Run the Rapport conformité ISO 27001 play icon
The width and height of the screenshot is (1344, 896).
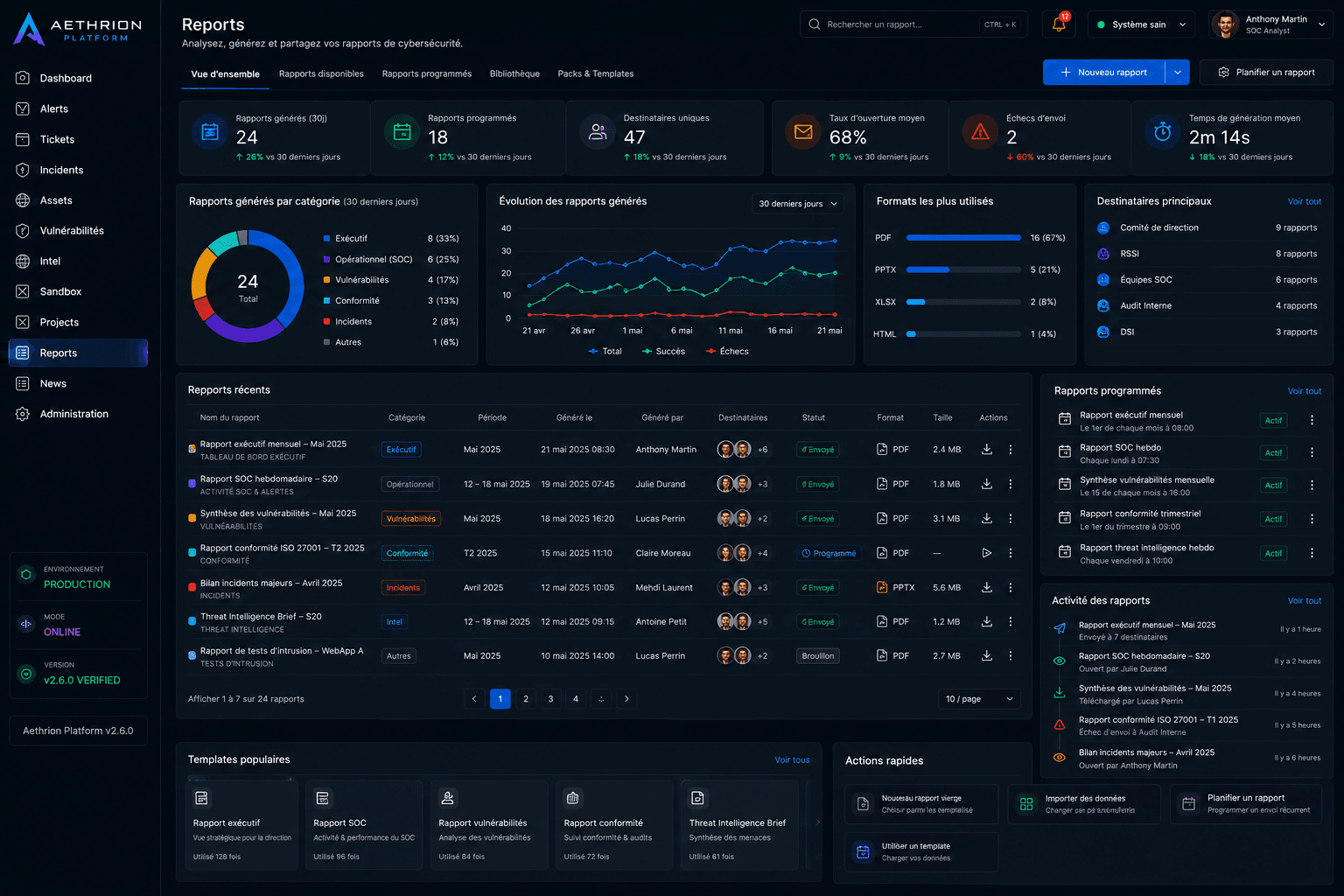tap(986, 553)
